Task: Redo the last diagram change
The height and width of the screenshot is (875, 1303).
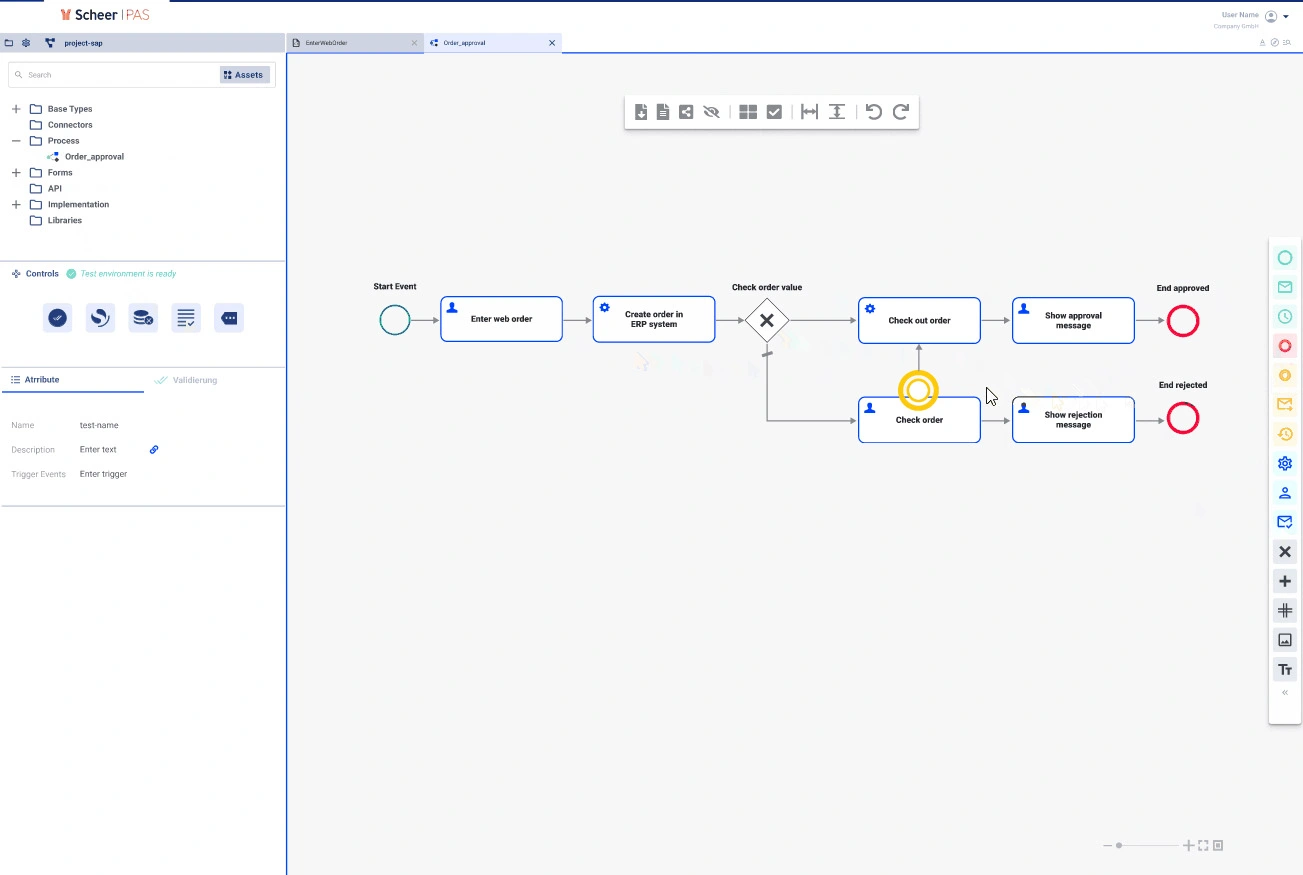Action: 901,112
